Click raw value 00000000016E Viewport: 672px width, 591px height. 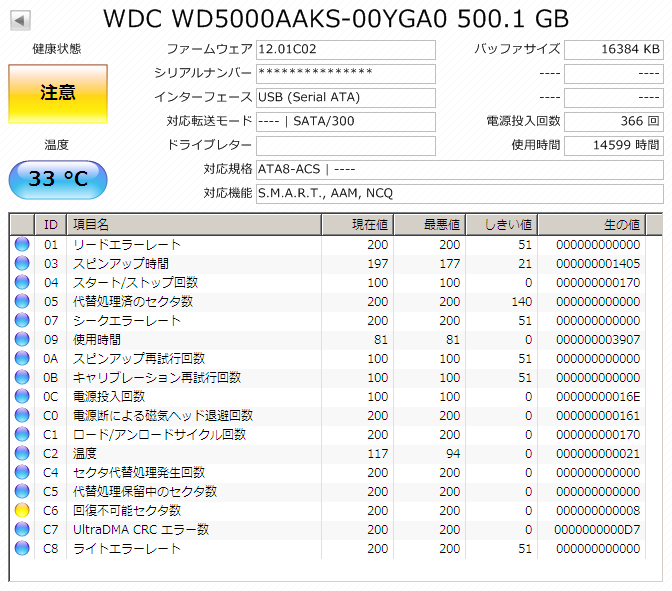pos(598,396)
